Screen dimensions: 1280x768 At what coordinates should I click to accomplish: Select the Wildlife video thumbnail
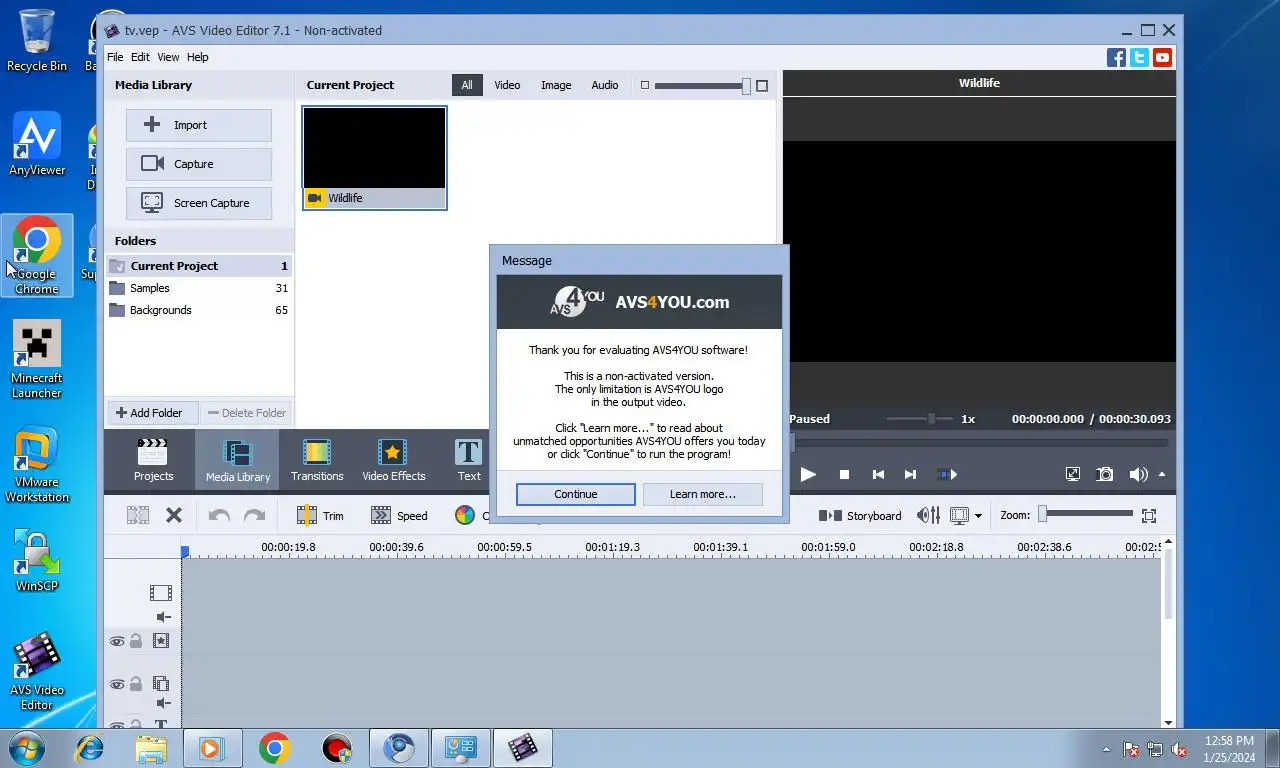click(x=375, y=158)
